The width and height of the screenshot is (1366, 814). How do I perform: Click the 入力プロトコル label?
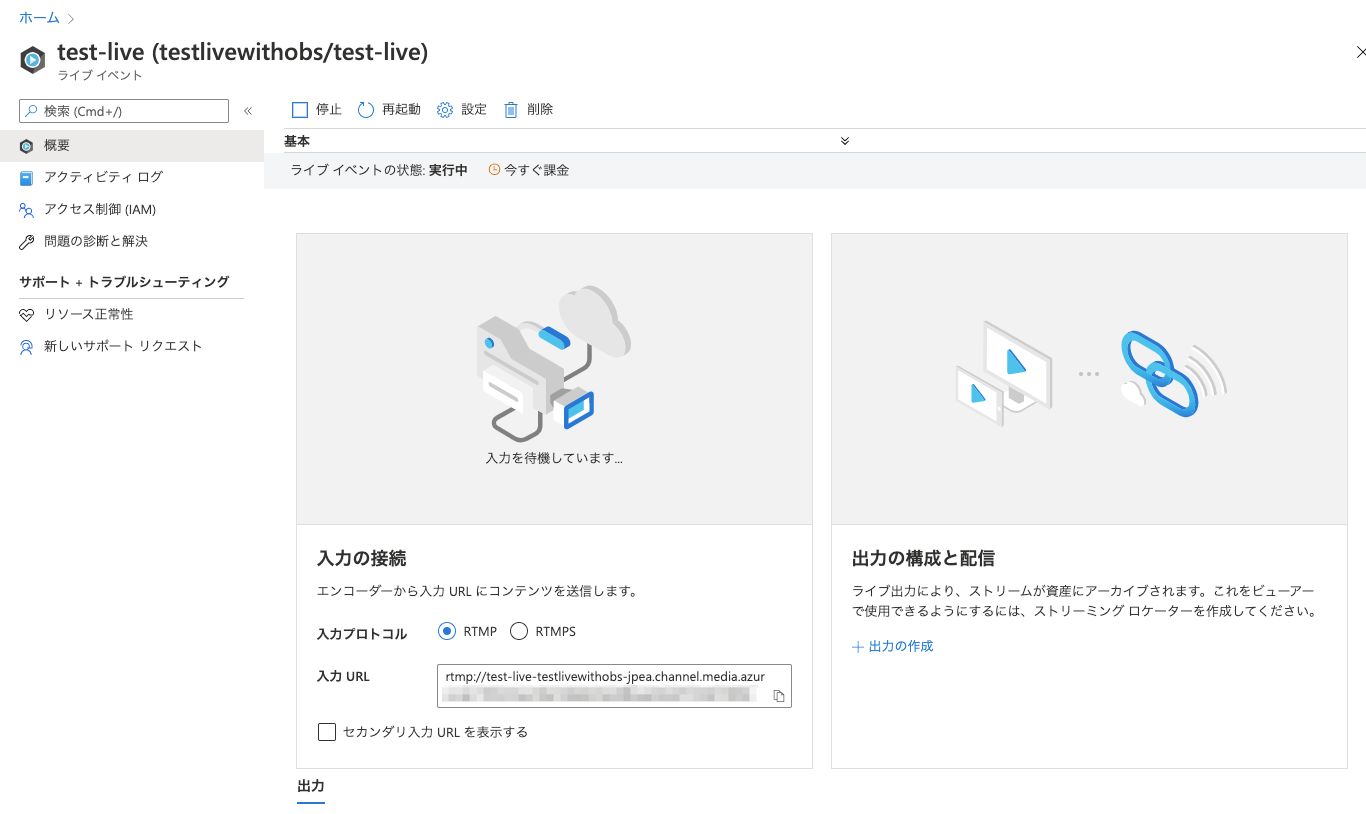pos(362,634)
